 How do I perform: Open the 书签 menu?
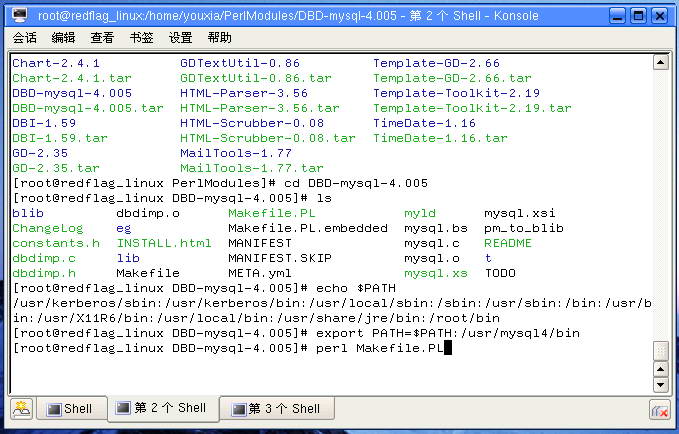click(142, 38)
